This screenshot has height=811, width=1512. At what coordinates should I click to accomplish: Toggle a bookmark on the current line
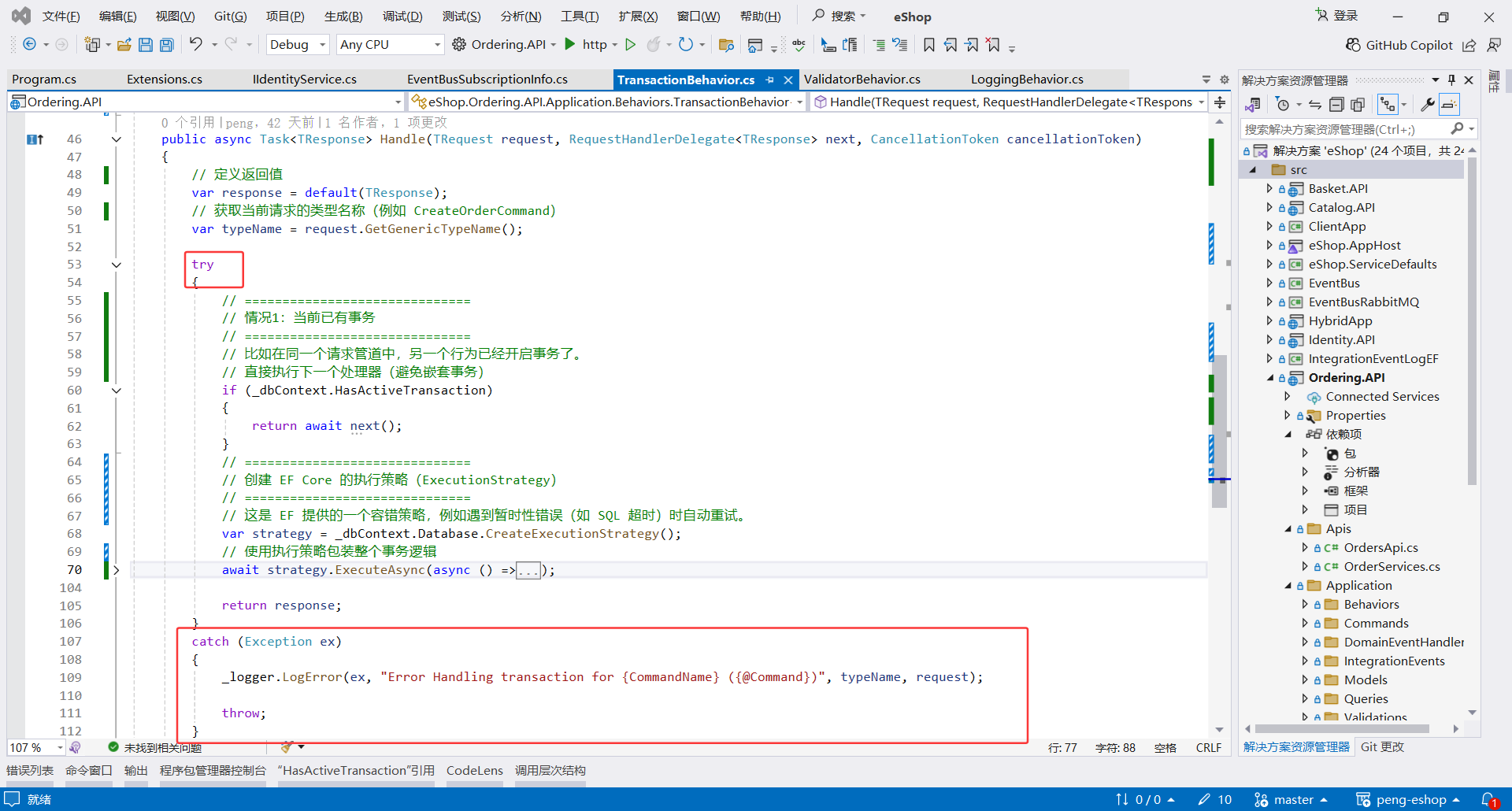pyautogui.click(x=929, y=45)
